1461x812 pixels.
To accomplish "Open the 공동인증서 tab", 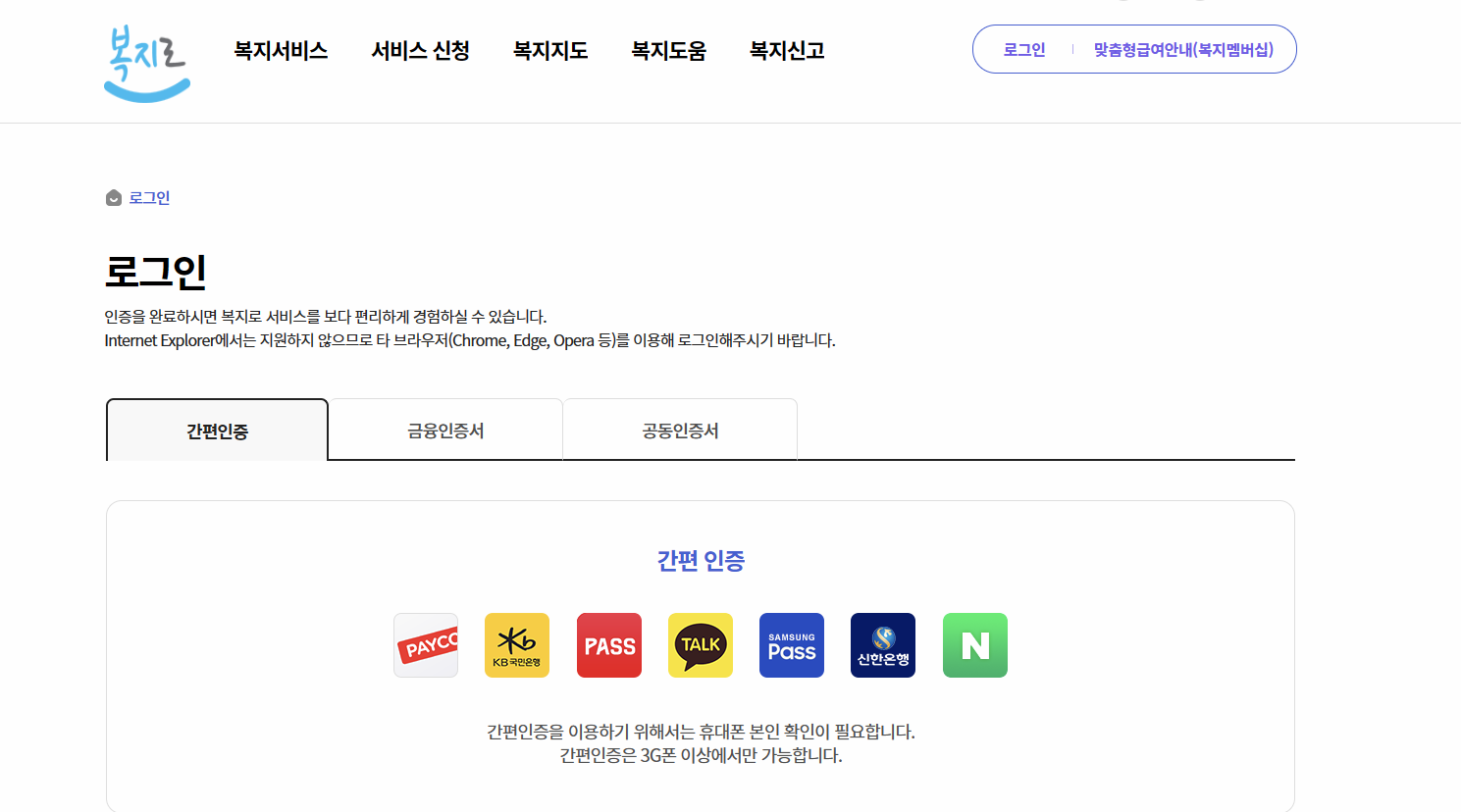I will click(680, 429).
